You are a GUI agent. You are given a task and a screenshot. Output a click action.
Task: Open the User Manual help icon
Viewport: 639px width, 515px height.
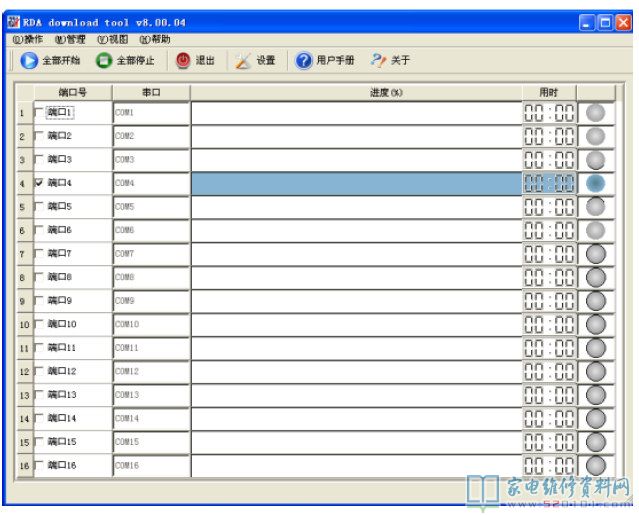tap(304, 61)
